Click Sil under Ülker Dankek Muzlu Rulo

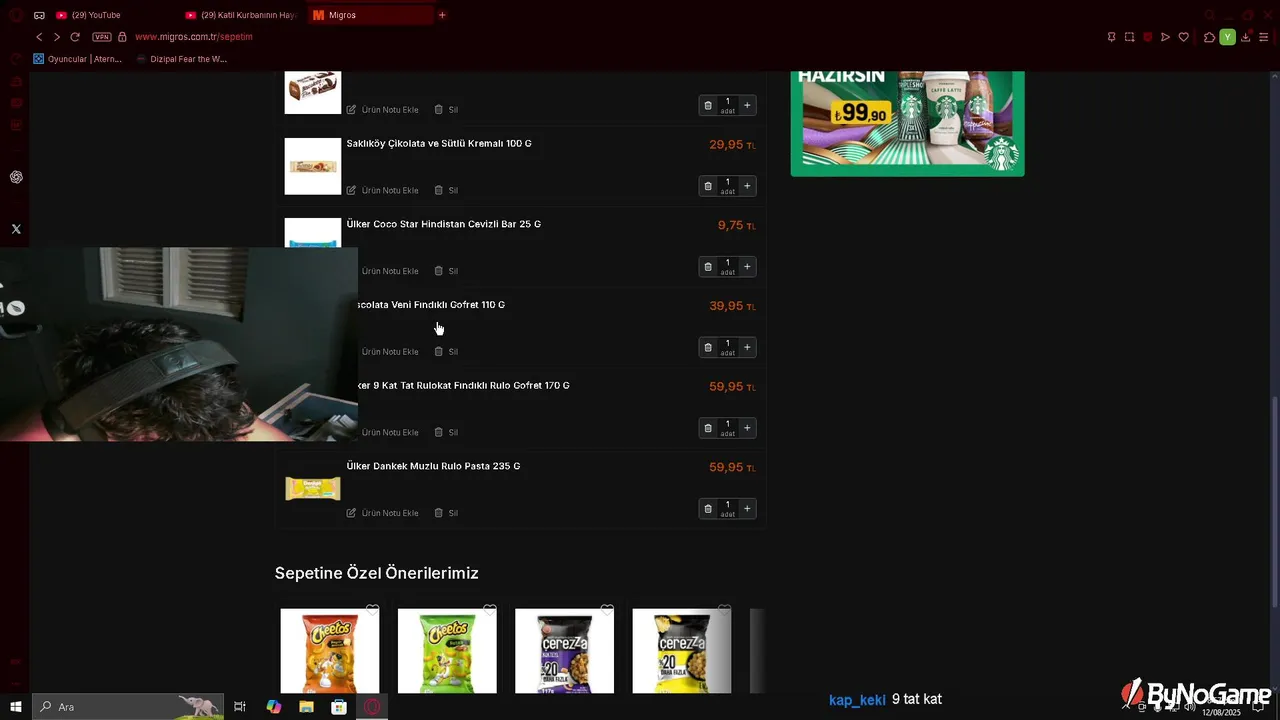[446, 513]
